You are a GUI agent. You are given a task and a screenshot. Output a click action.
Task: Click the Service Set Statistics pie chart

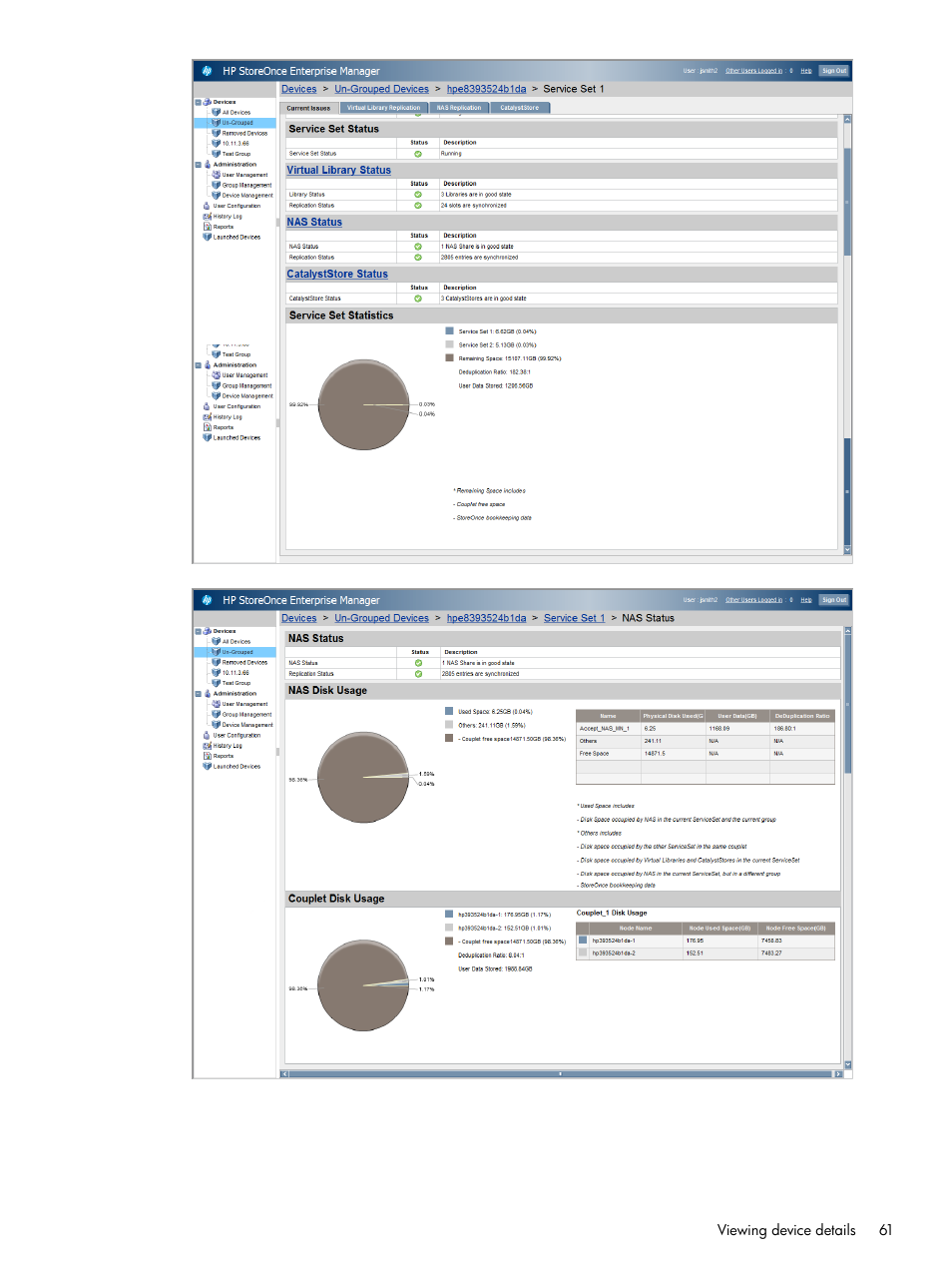pyautogui.click(x=364, y=404)
